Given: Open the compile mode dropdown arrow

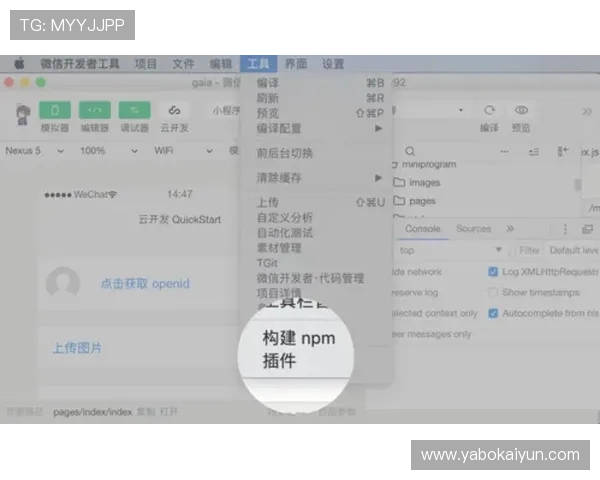Looking at the screenshot, I should 461,110.
